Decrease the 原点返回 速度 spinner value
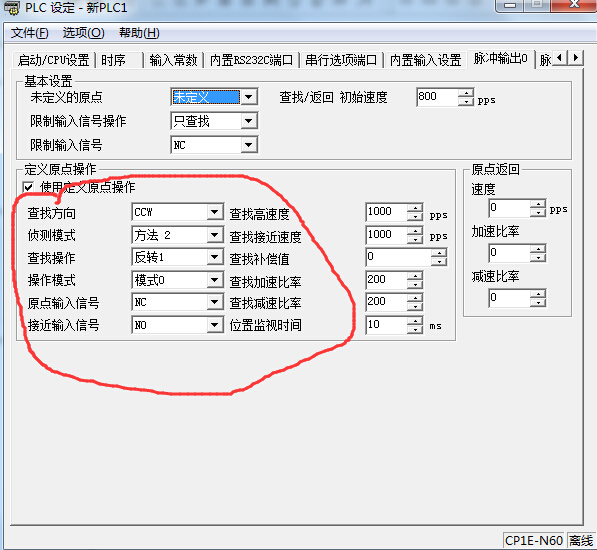This screenshot has height=550, width=597. [x=538, y=213]
